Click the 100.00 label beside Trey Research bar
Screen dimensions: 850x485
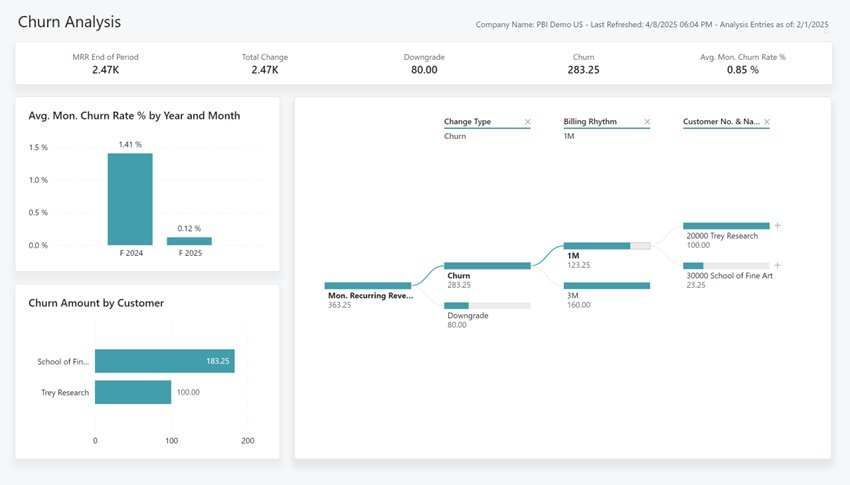(x=188, y=392)
